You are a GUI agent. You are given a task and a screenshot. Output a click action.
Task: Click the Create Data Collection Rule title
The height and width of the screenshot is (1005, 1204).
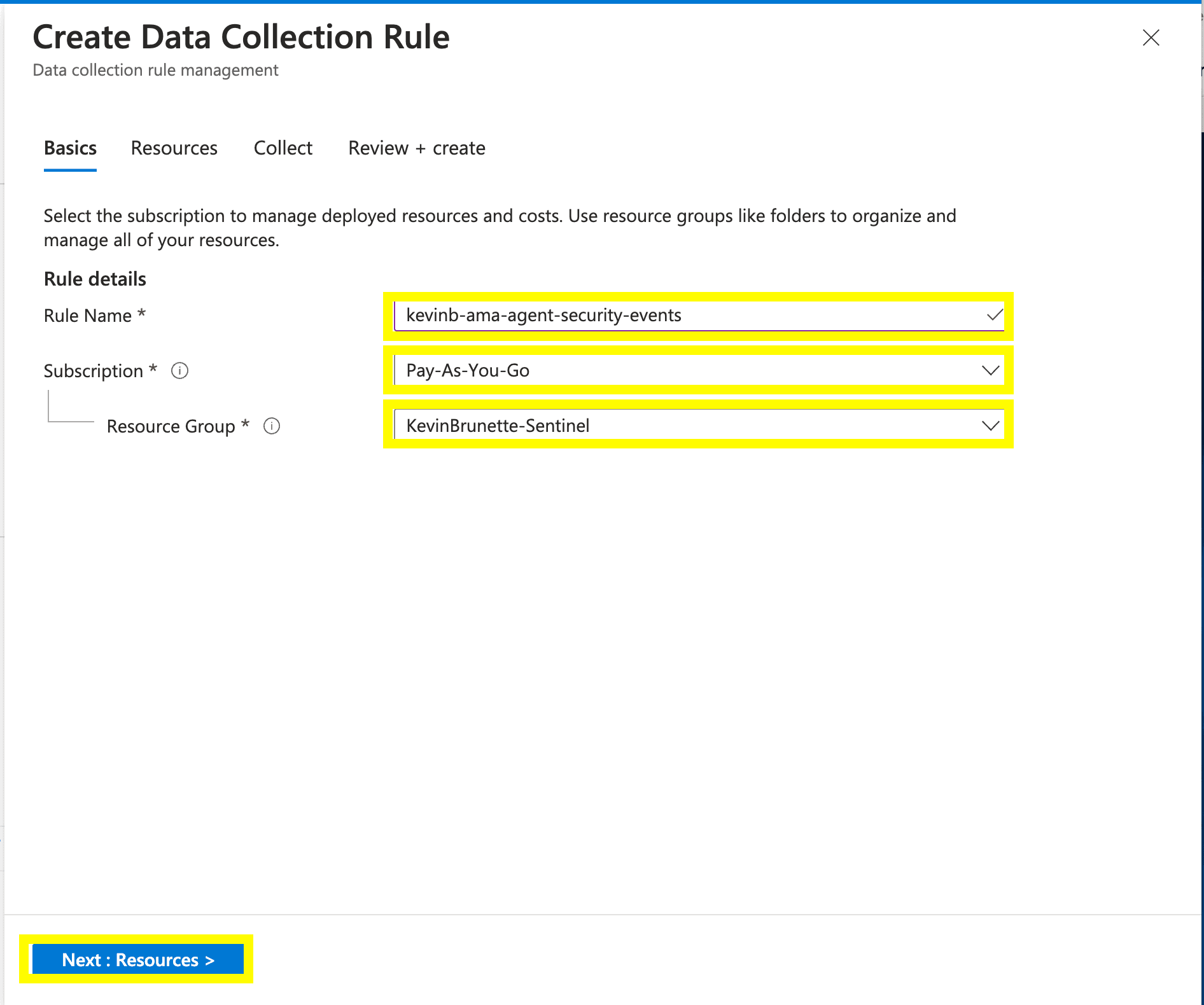point(241,37)
